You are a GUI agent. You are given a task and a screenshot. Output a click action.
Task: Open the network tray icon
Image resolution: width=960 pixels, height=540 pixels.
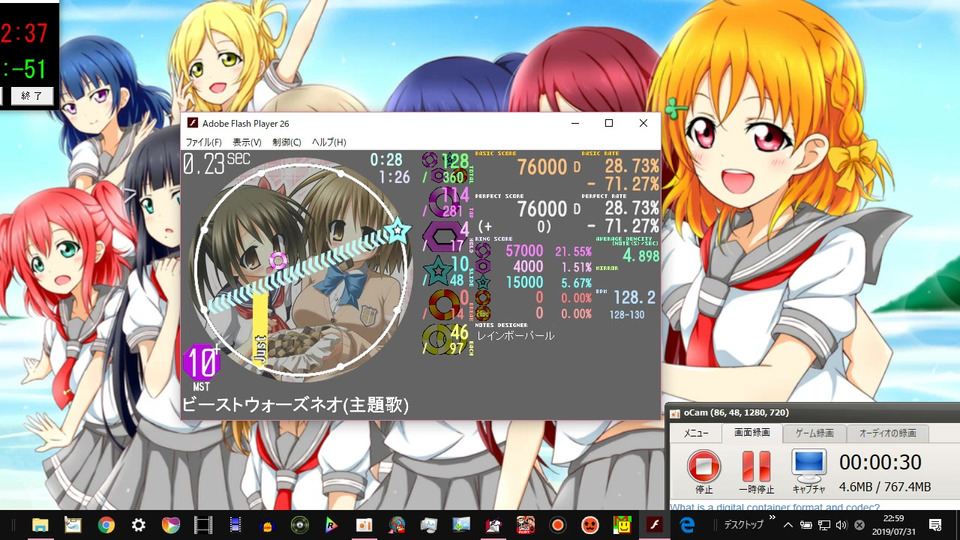[x=824, y=525]
